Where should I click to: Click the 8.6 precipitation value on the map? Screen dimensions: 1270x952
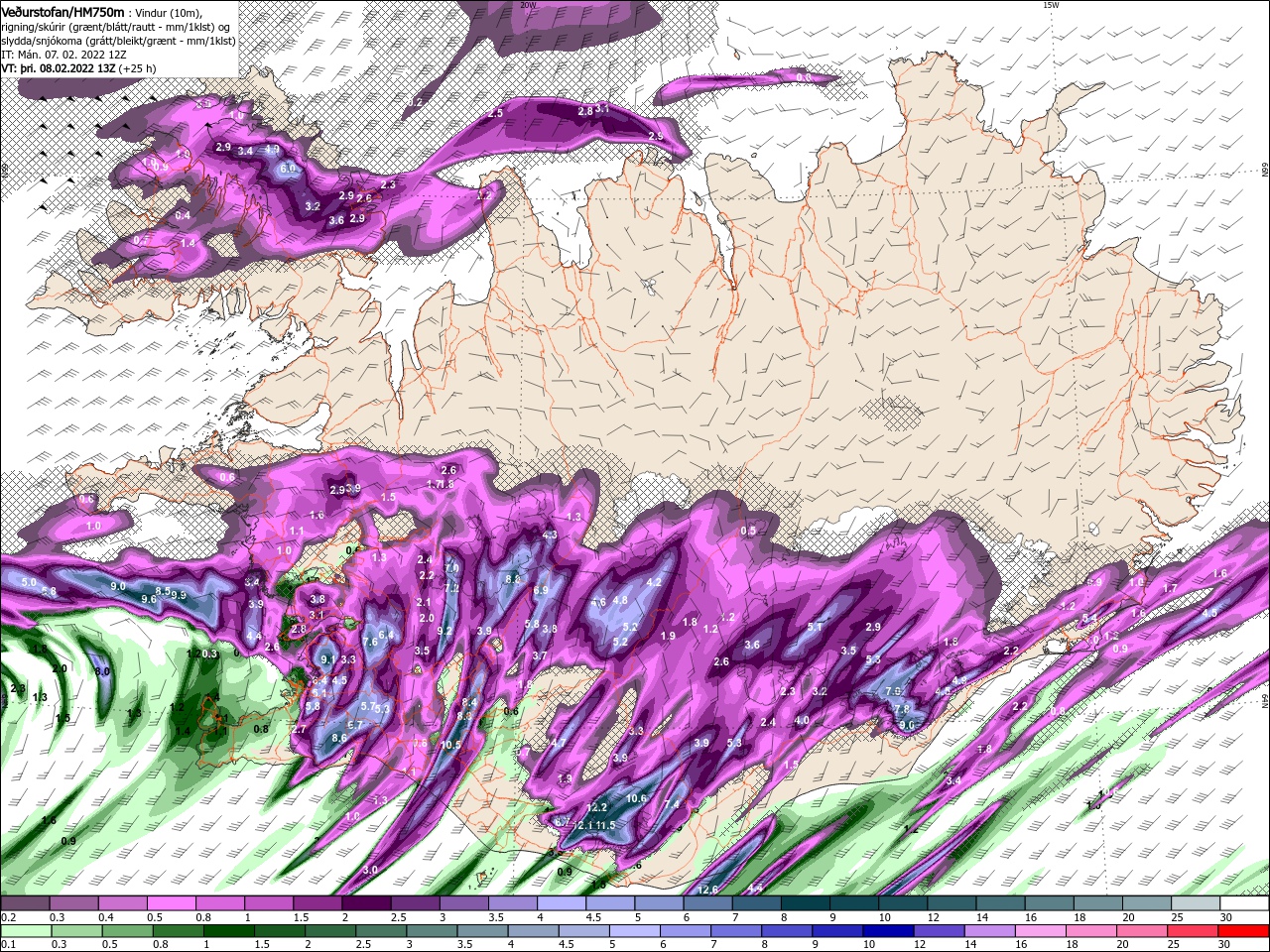(339, 738)
